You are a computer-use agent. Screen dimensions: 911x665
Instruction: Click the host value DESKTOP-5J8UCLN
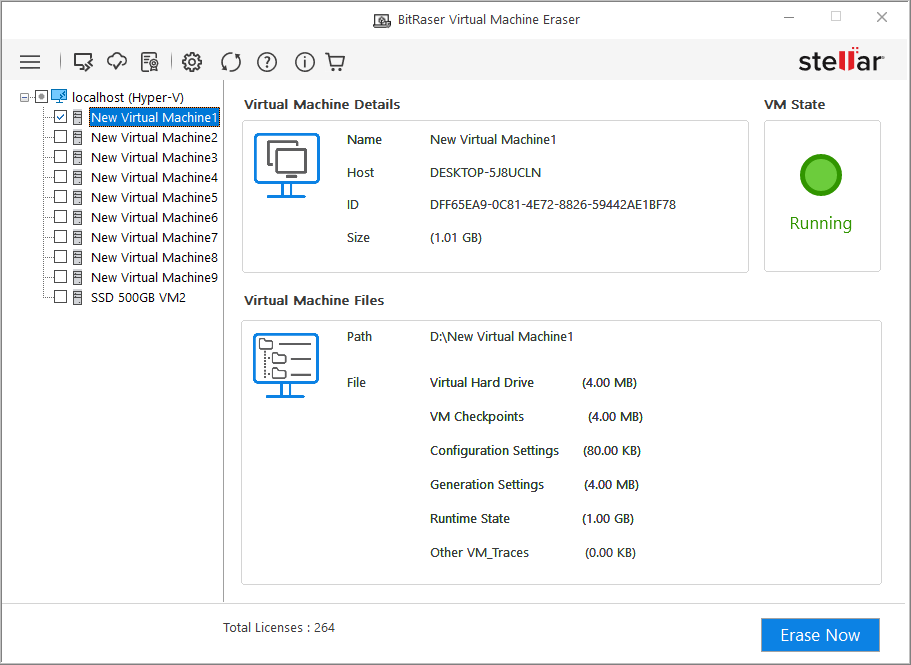coord(485,172)
